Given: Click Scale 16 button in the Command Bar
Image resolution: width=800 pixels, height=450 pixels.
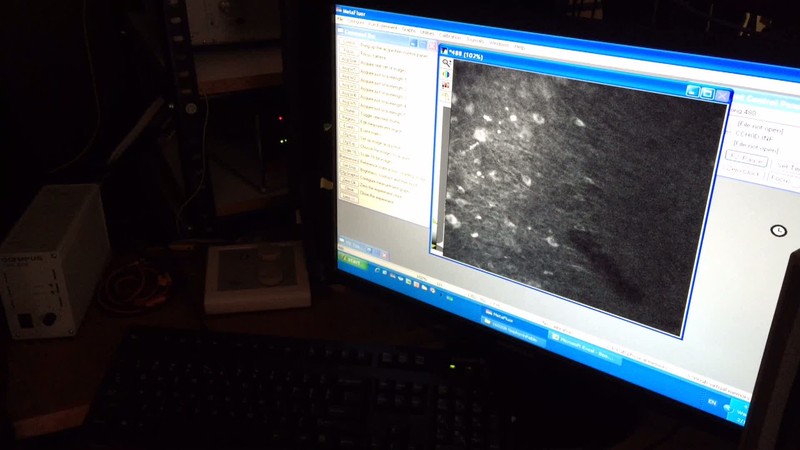Looking at the screenshot, I should (349, 152).
